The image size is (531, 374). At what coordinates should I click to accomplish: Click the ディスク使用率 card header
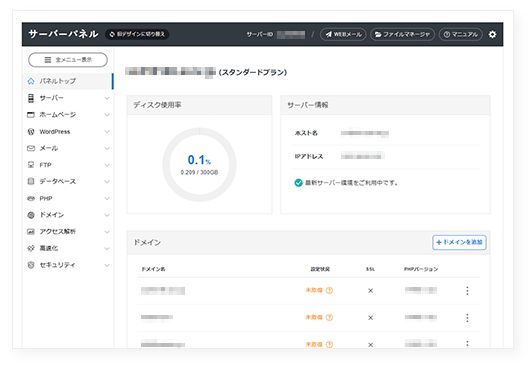(x=199, y=105)
